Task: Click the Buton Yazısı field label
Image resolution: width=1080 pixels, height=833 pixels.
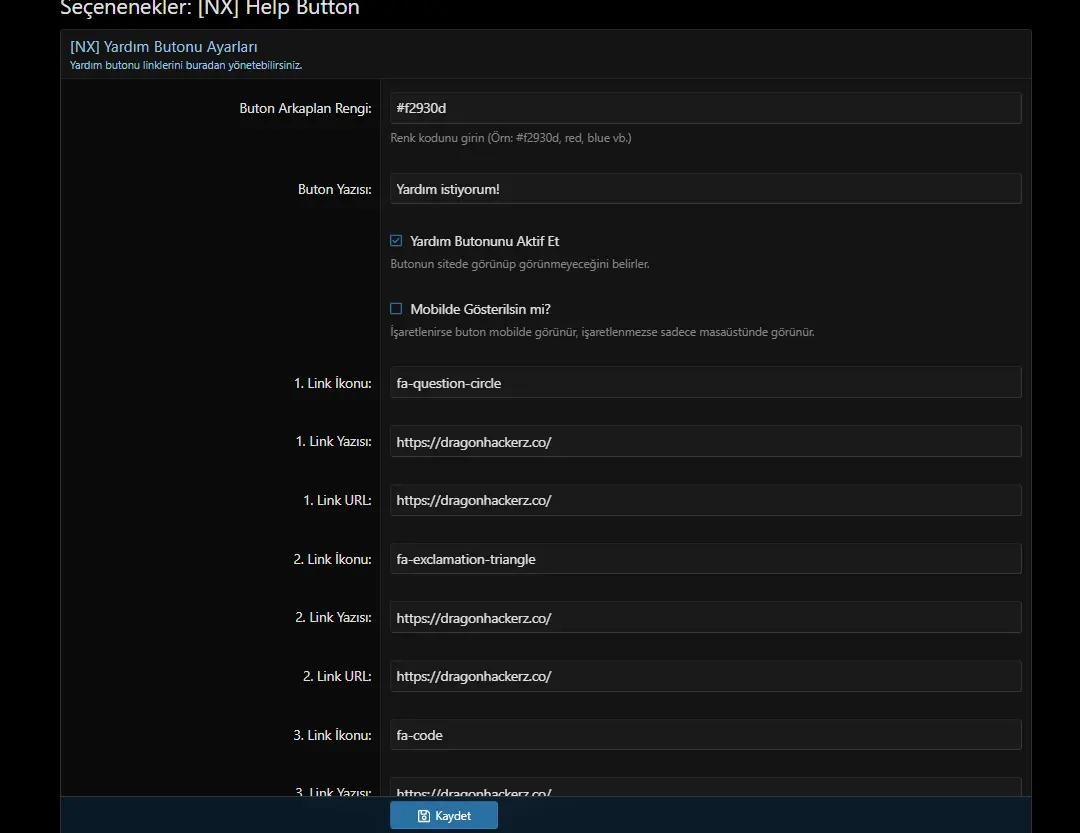Action: tap(334, 189)
